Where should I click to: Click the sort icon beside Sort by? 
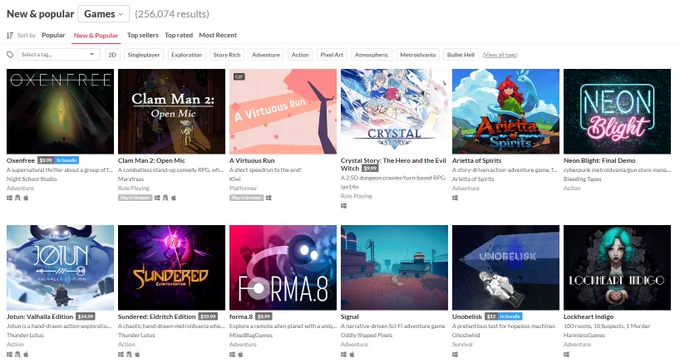[10, 35]
